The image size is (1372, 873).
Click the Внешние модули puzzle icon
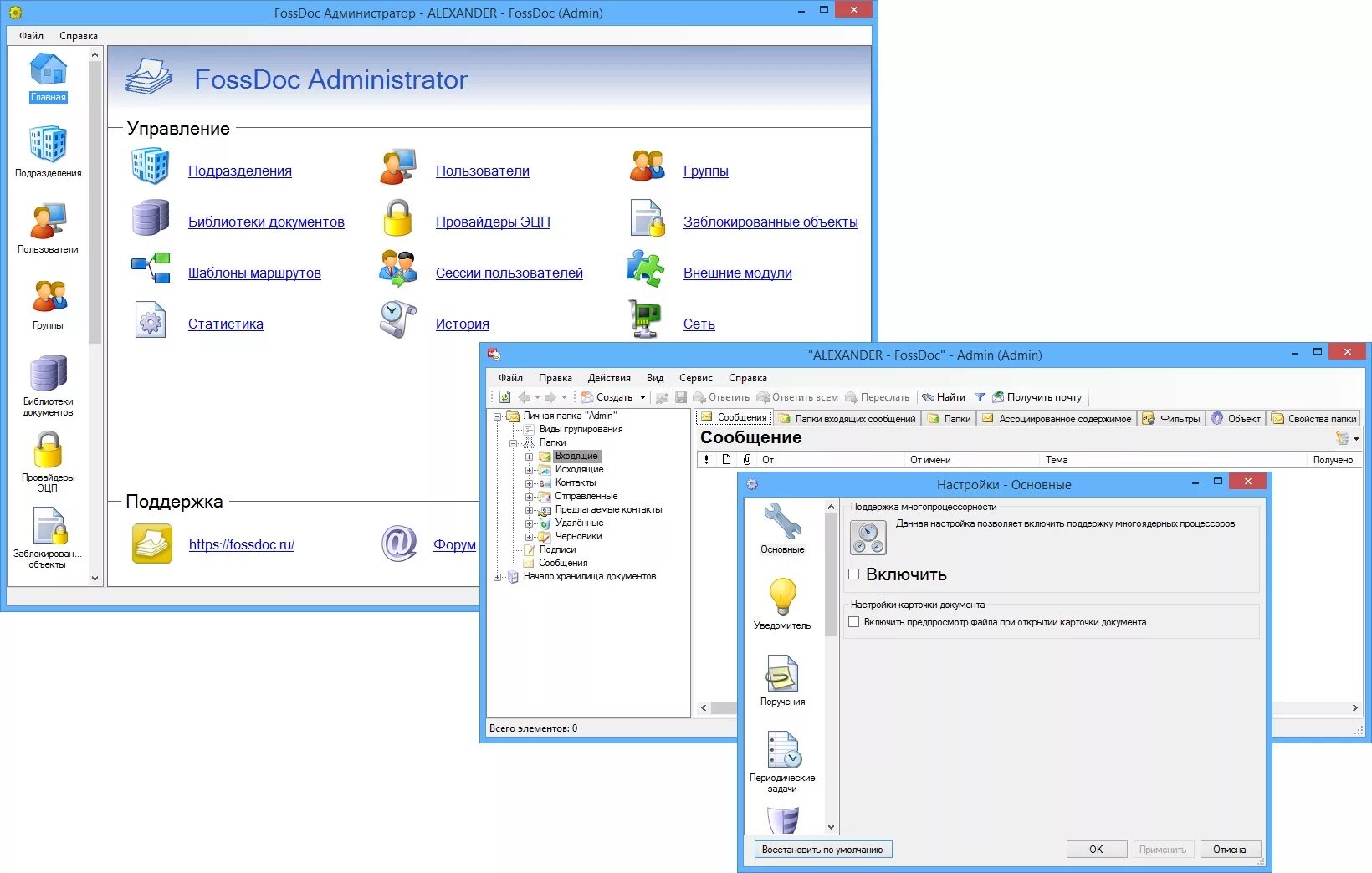[646, 269]
